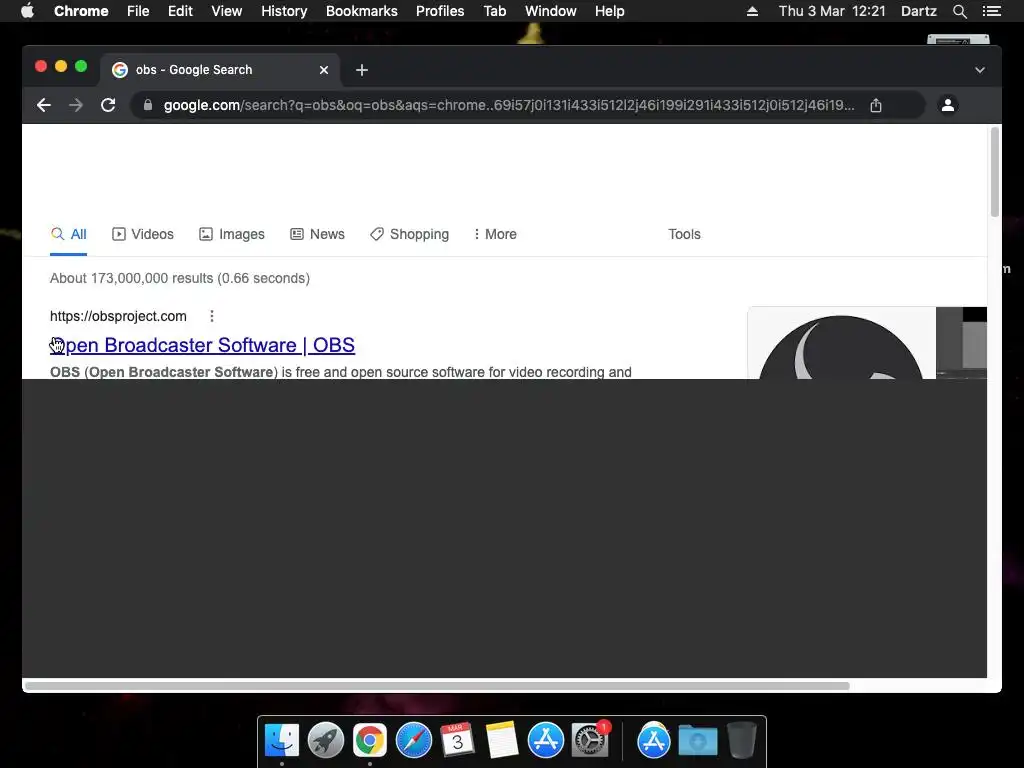Expand the More search filters menu
Image resolution: width=1024 pixels, height=768 pixels.
coord(495,234)
